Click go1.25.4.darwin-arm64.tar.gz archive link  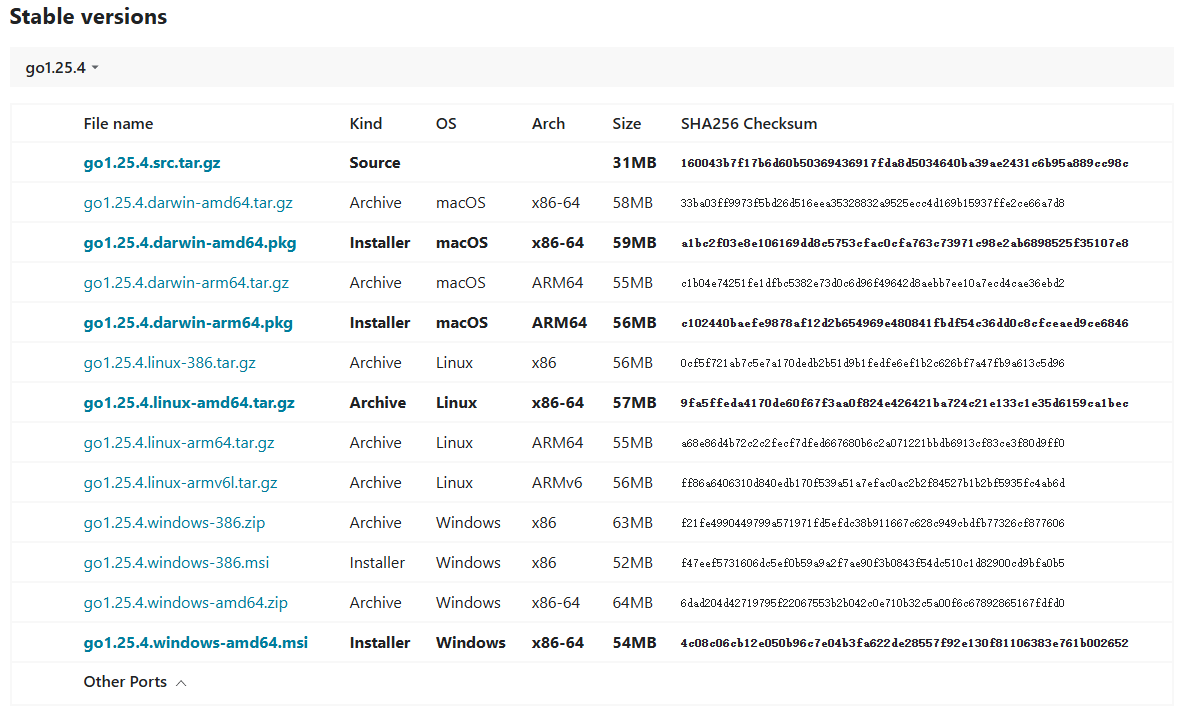click(x=186, y=283)
